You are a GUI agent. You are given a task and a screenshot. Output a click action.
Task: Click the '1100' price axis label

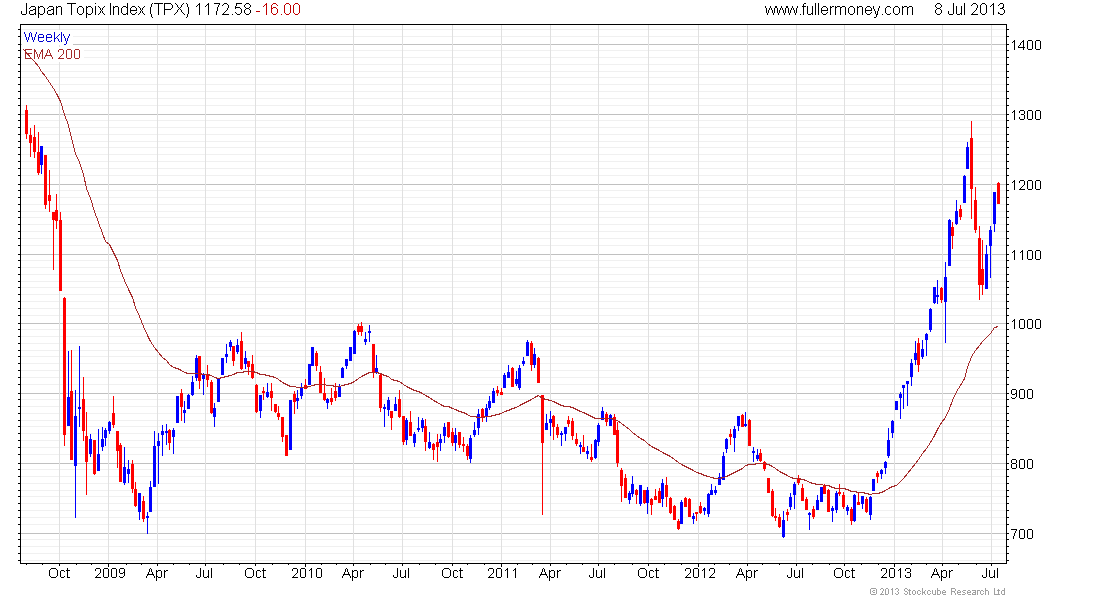[x=1026, y=255]
